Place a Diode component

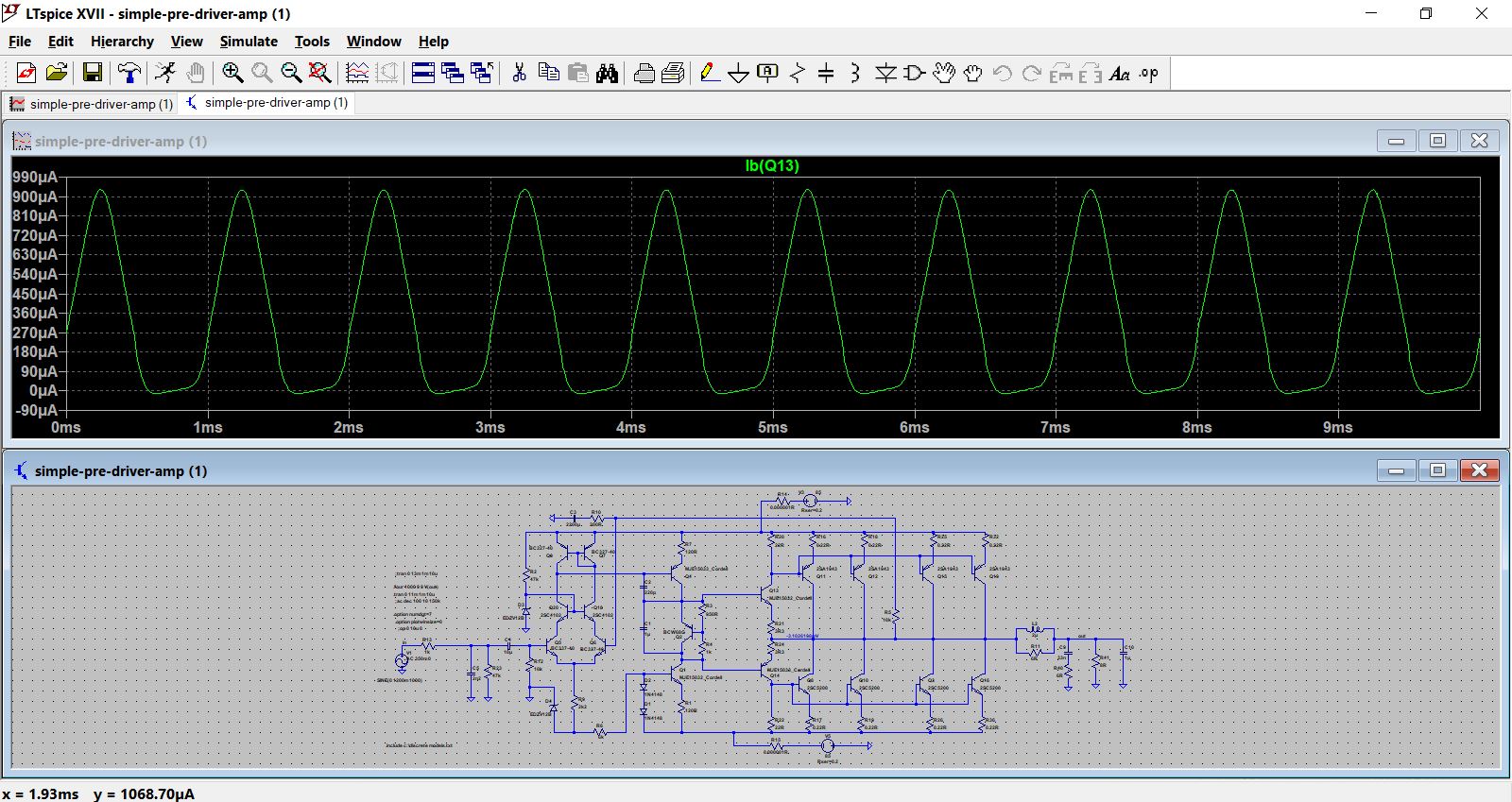(x=885, y=73)
